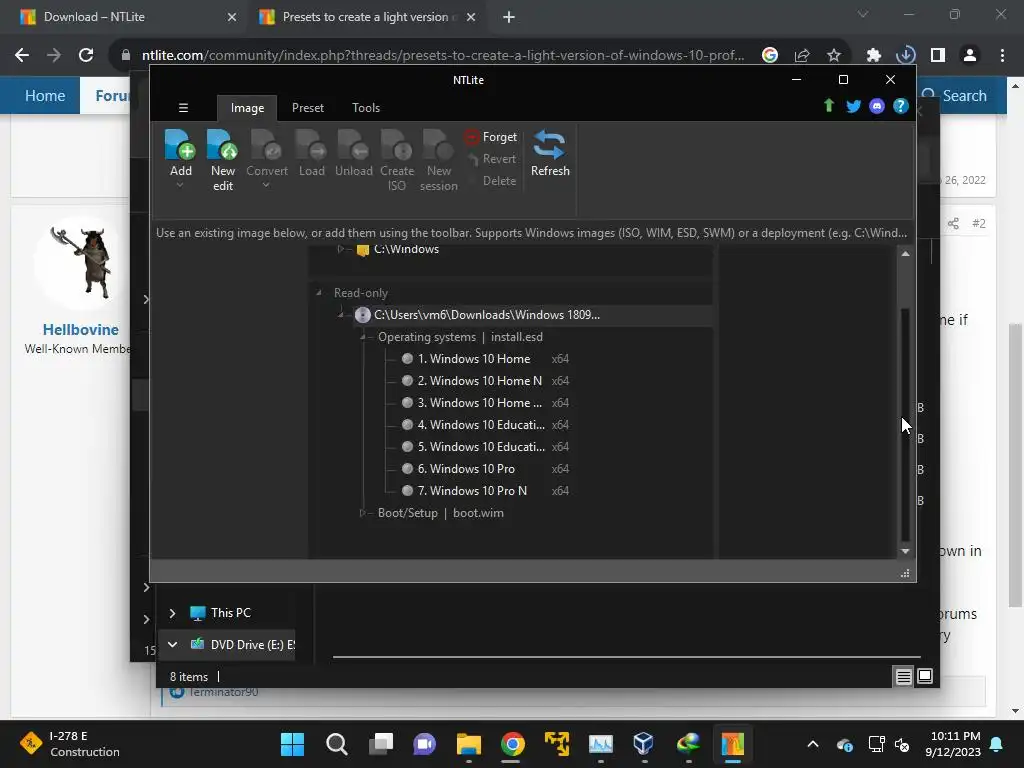Click the Add image icon in NTLite
This screenshot has height=768, width=1024.
click(x=180, y=144)
